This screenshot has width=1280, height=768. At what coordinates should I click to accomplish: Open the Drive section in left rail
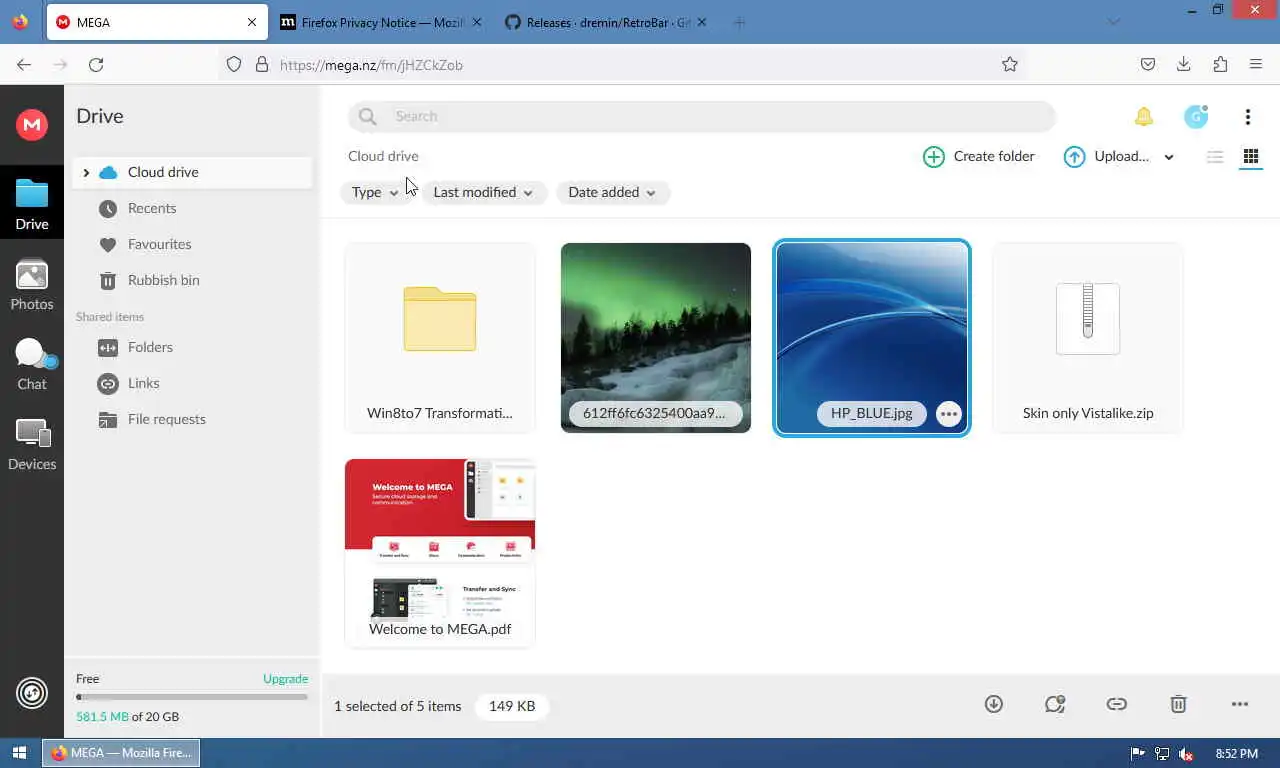pyautogui.click(x=32, y=205)
